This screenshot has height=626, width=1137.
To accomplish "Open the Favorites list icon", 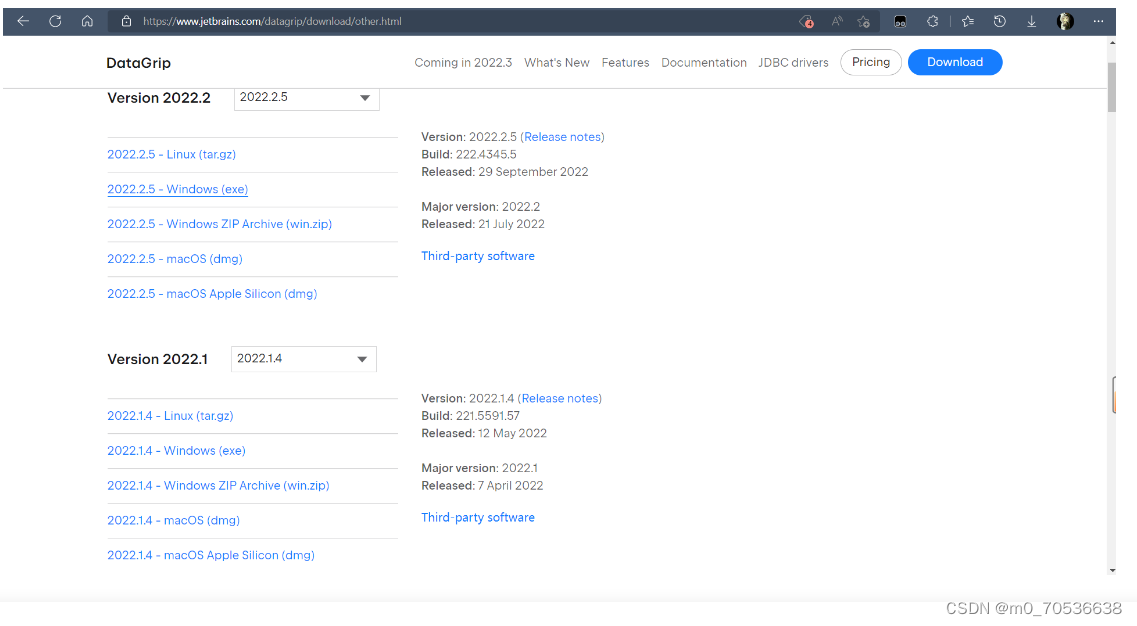I will click(968, 21).
